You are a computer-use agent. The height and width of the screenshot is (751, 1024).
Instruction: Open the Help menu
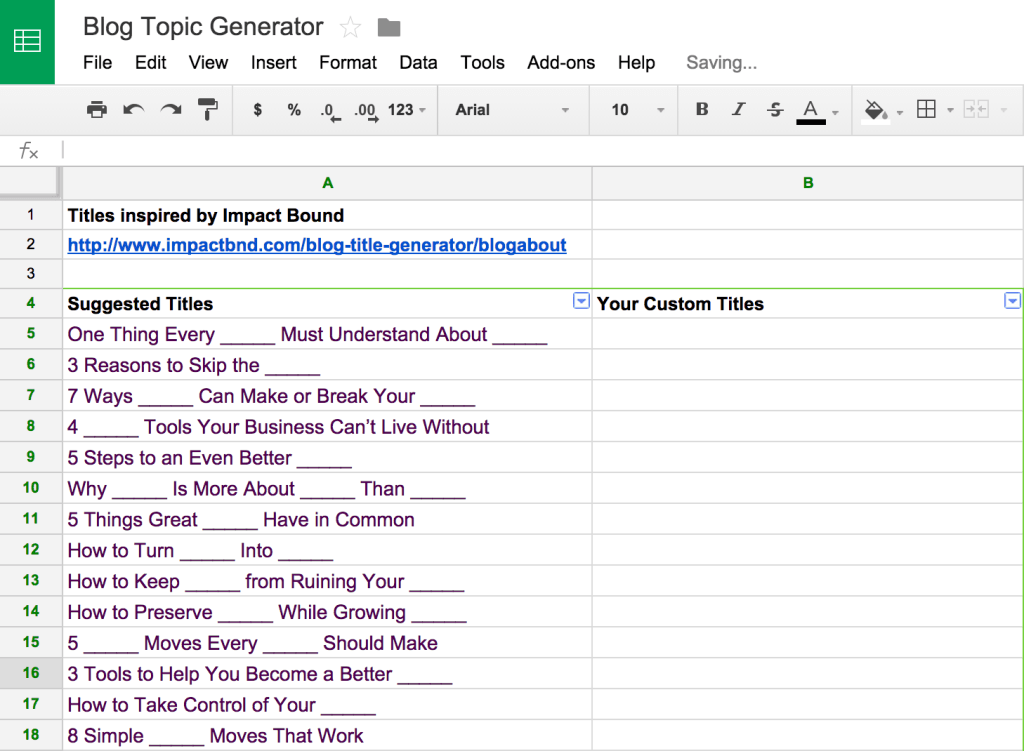(x=637, y=63)
